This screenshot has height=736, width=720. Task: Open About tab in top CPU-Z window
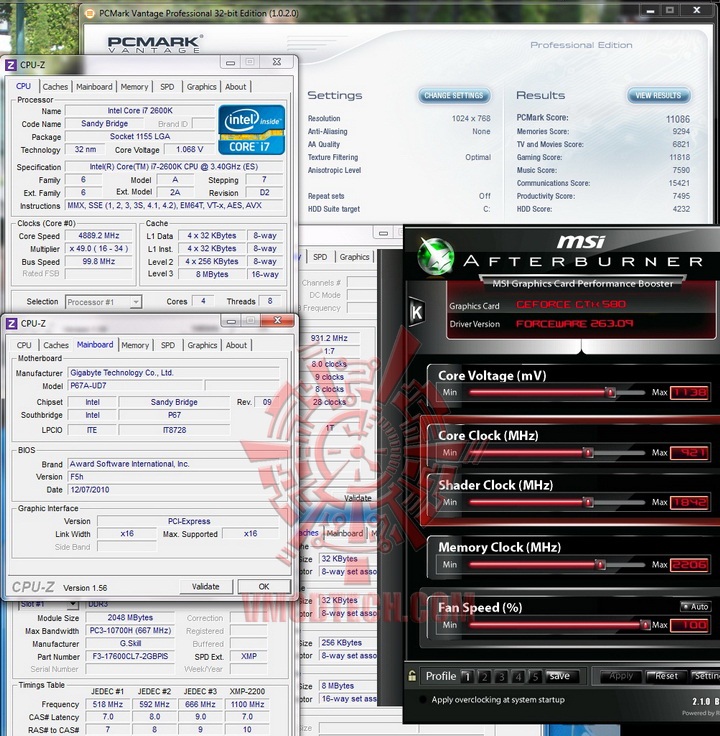236,87
